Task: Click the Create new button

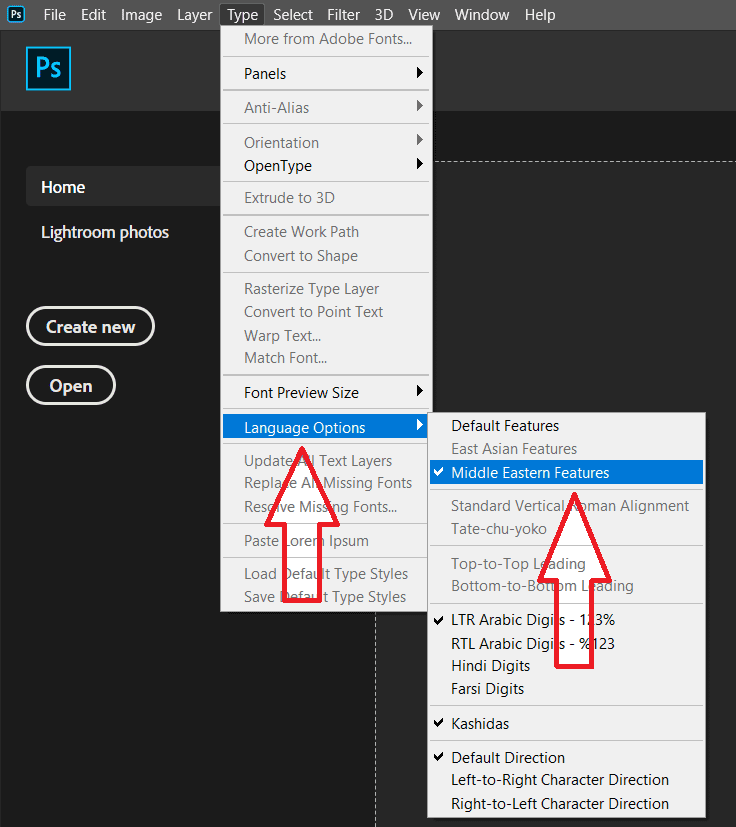Action: 90,326
